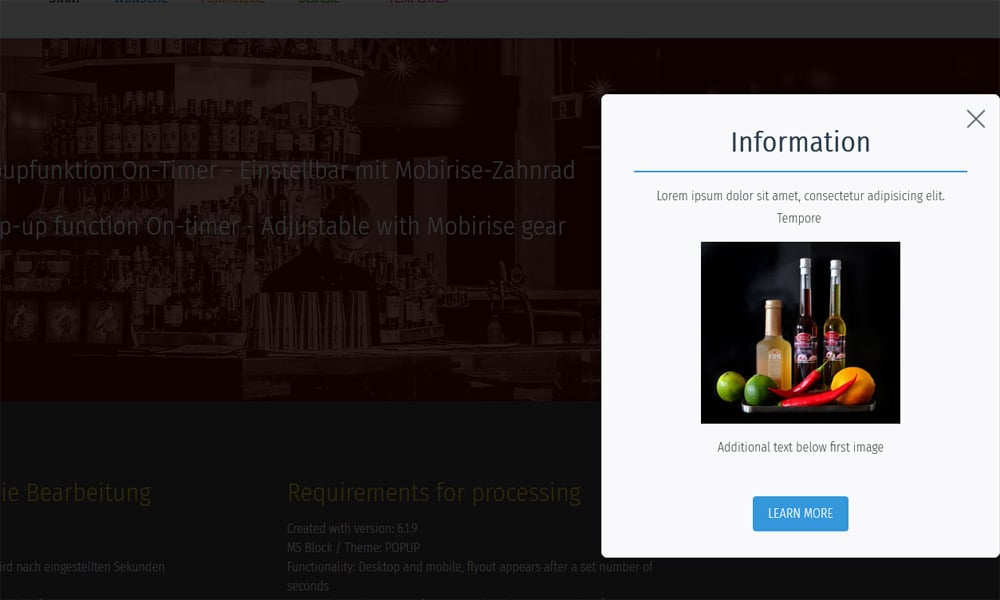
Task: Click the Information popup heading
Action: (800, 142)
